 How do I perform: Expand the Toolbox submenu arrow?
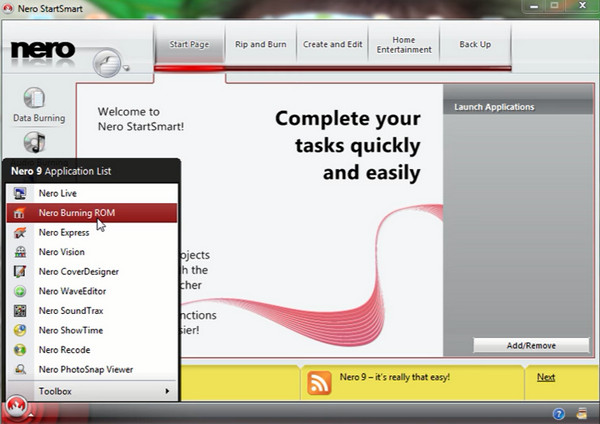(167, 391)
